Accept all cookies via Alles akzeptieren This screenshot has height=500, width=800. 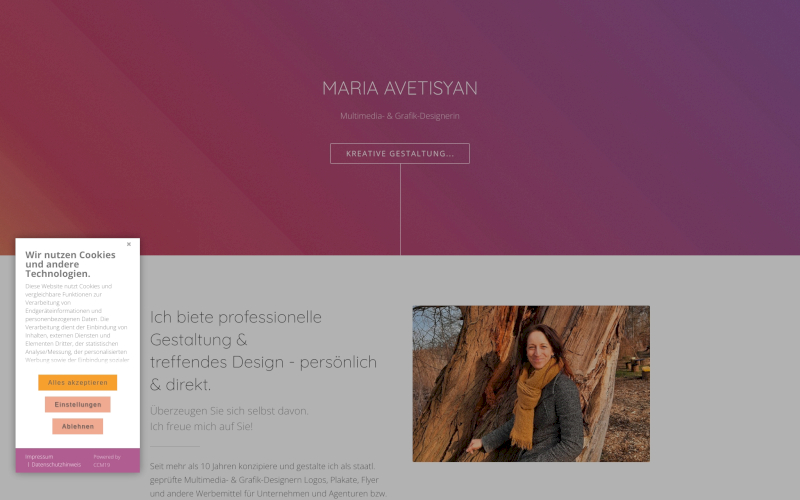pyautogui.click(x=78, y=382)
